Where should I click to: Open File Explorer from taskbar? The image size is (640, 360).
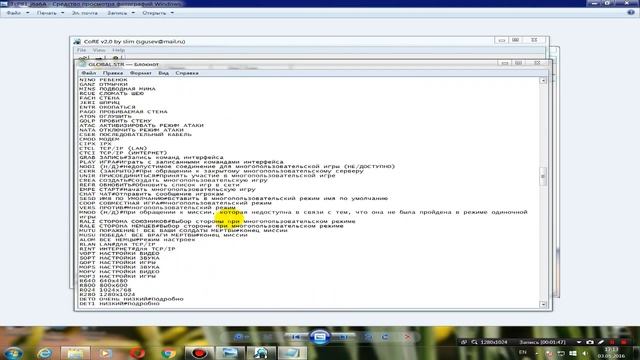[75, 353]
